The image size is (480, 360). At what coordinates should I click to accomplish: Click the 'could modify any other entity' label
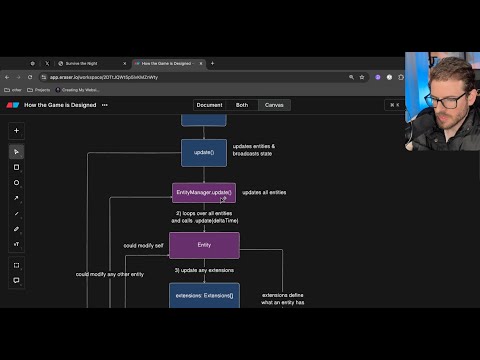110,274
